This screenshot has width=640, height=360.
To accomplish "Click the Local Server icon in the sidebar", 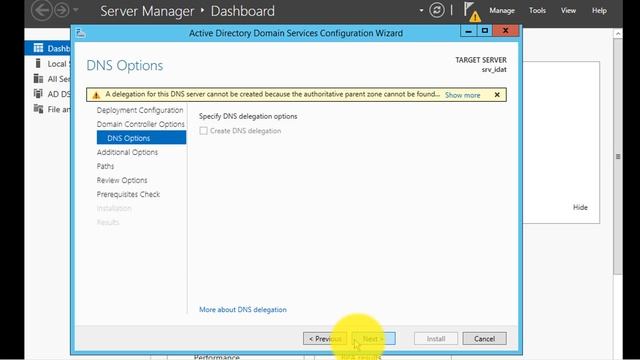I will (x=38, y=63).
